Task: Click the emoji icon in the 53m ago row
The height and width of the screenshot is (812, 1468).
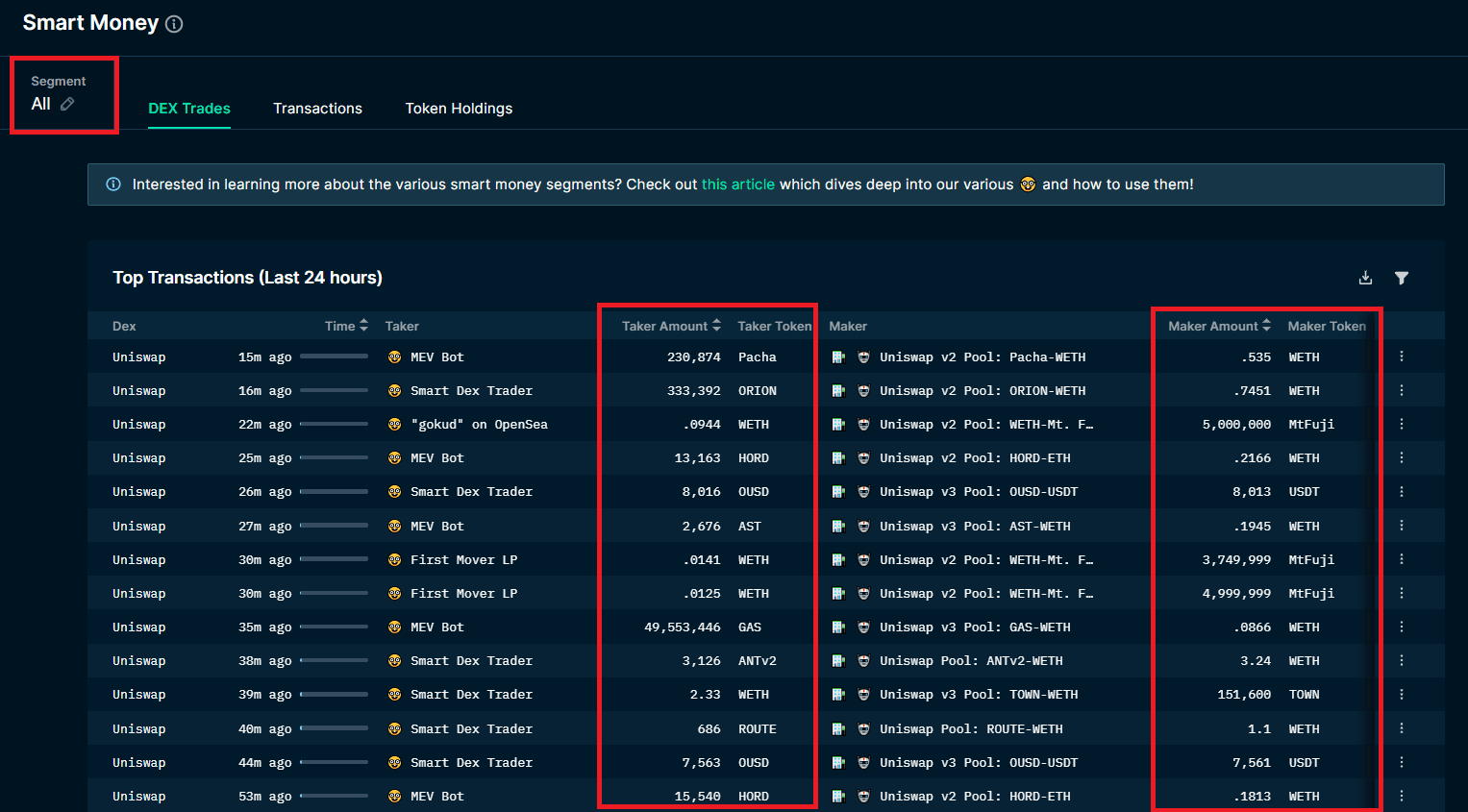Action: click(394, 796)
